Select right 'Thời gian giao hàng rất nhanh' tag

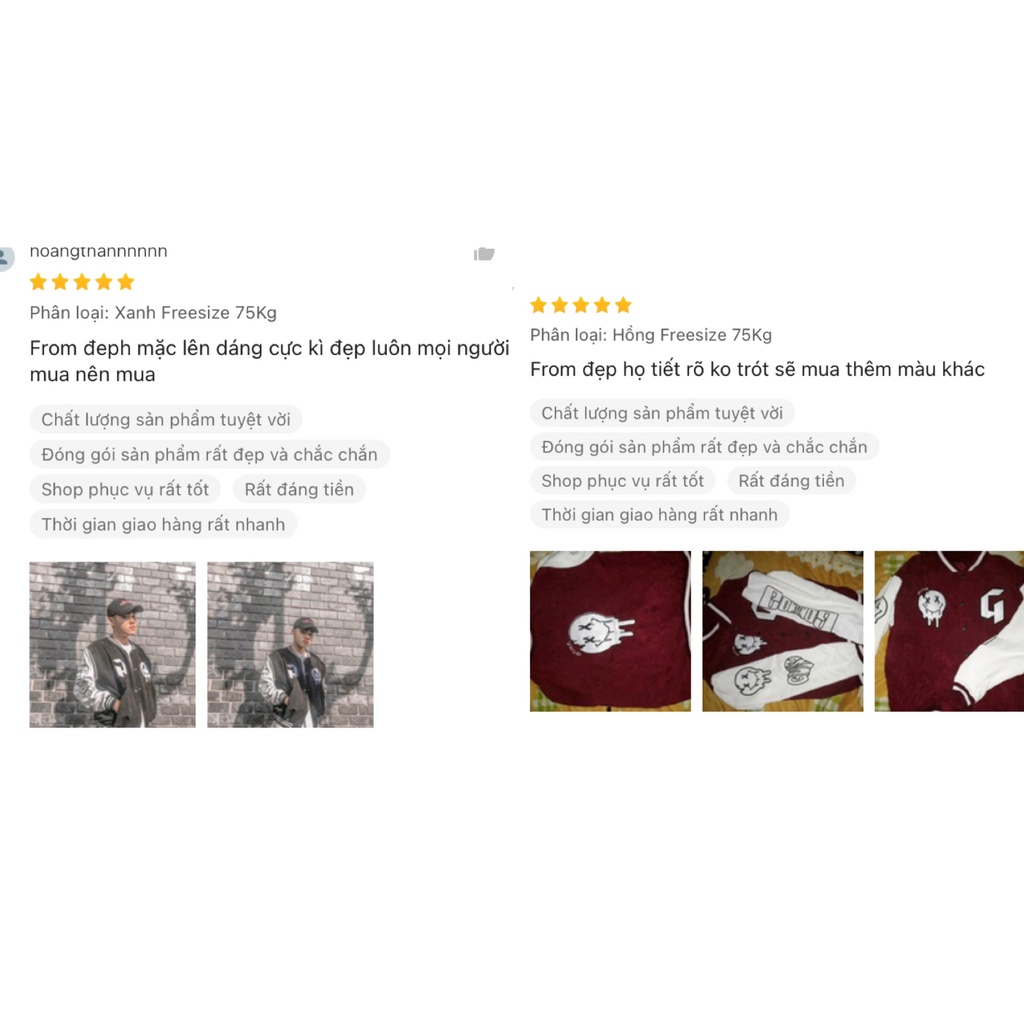click(x=660, y=515)
